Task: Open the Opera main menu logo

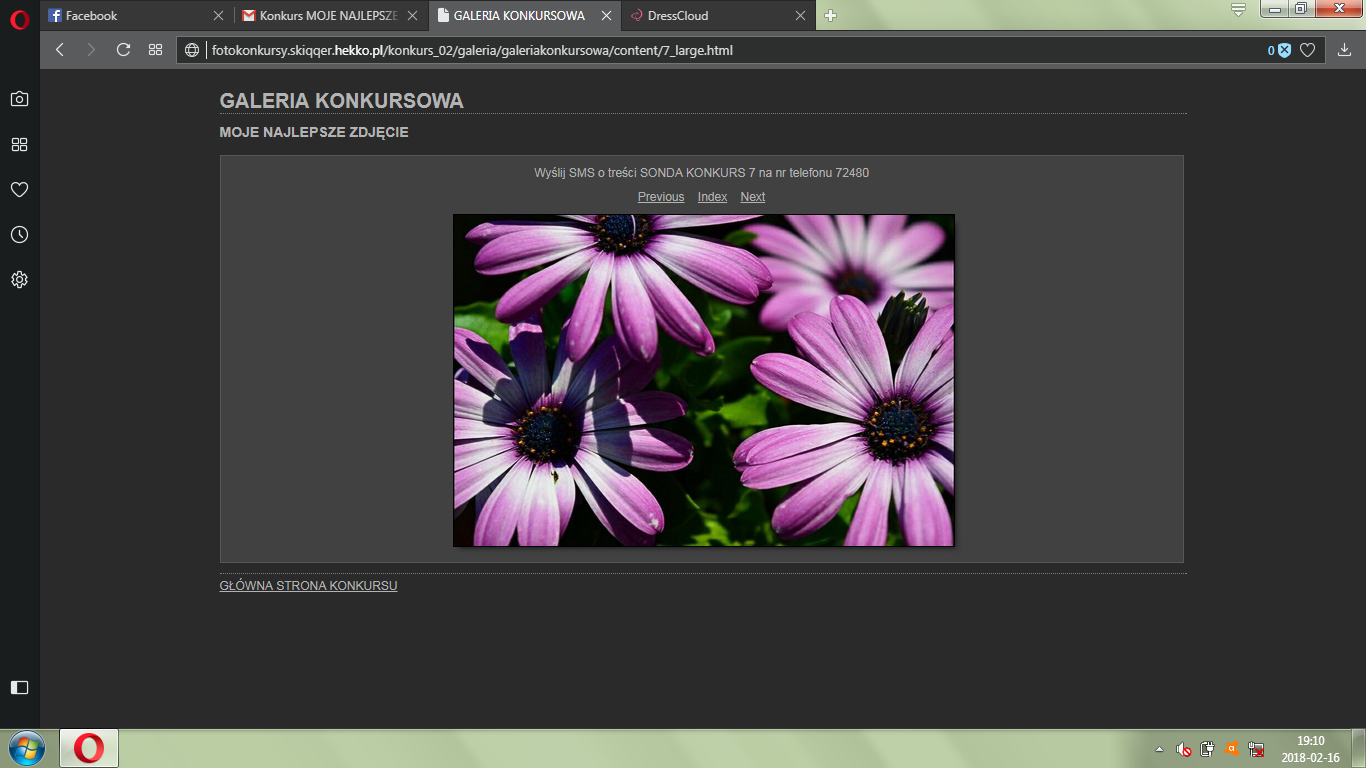Action: click(19, 19)
